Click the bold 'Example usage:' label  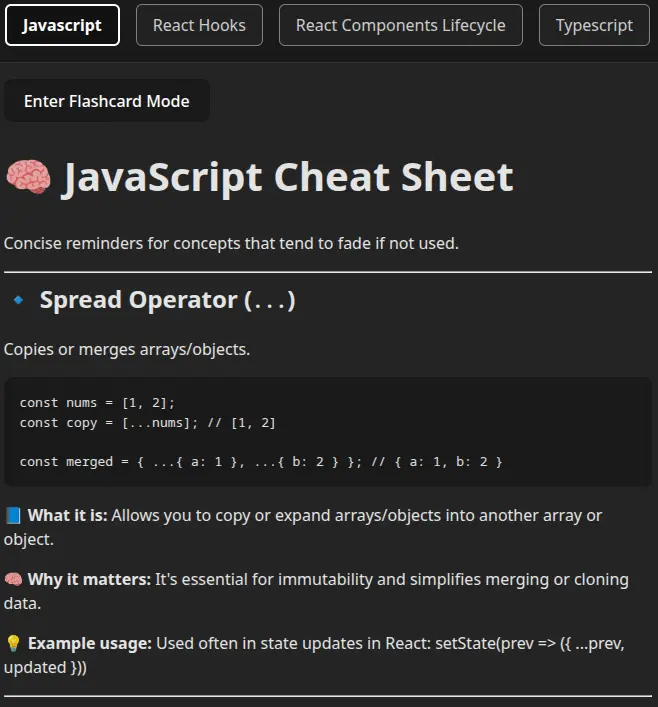tap(90, 643)
